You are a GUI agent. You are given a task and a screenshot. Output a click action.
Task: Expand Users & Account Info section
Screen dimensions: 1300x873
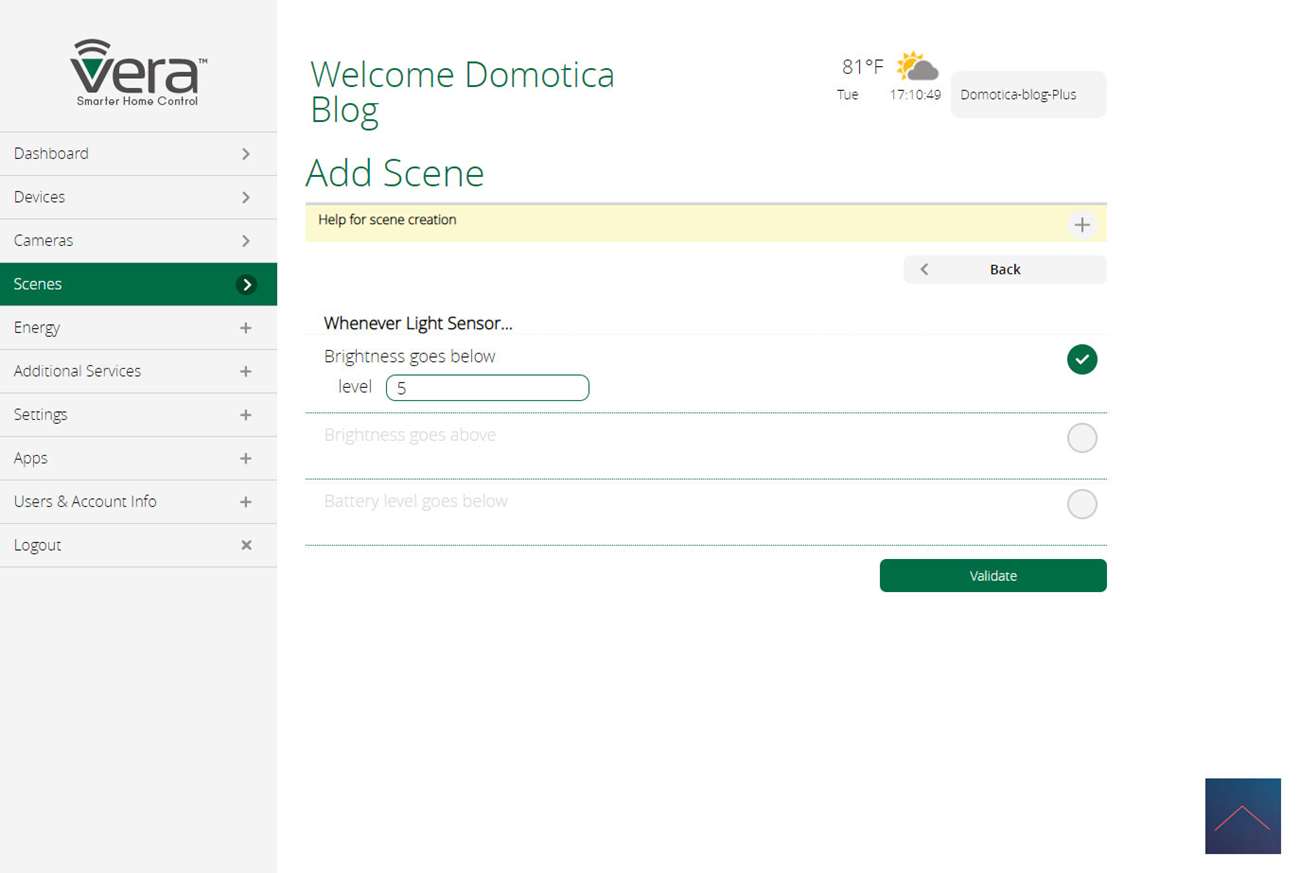pyautogui.click(x=138, y=502)
